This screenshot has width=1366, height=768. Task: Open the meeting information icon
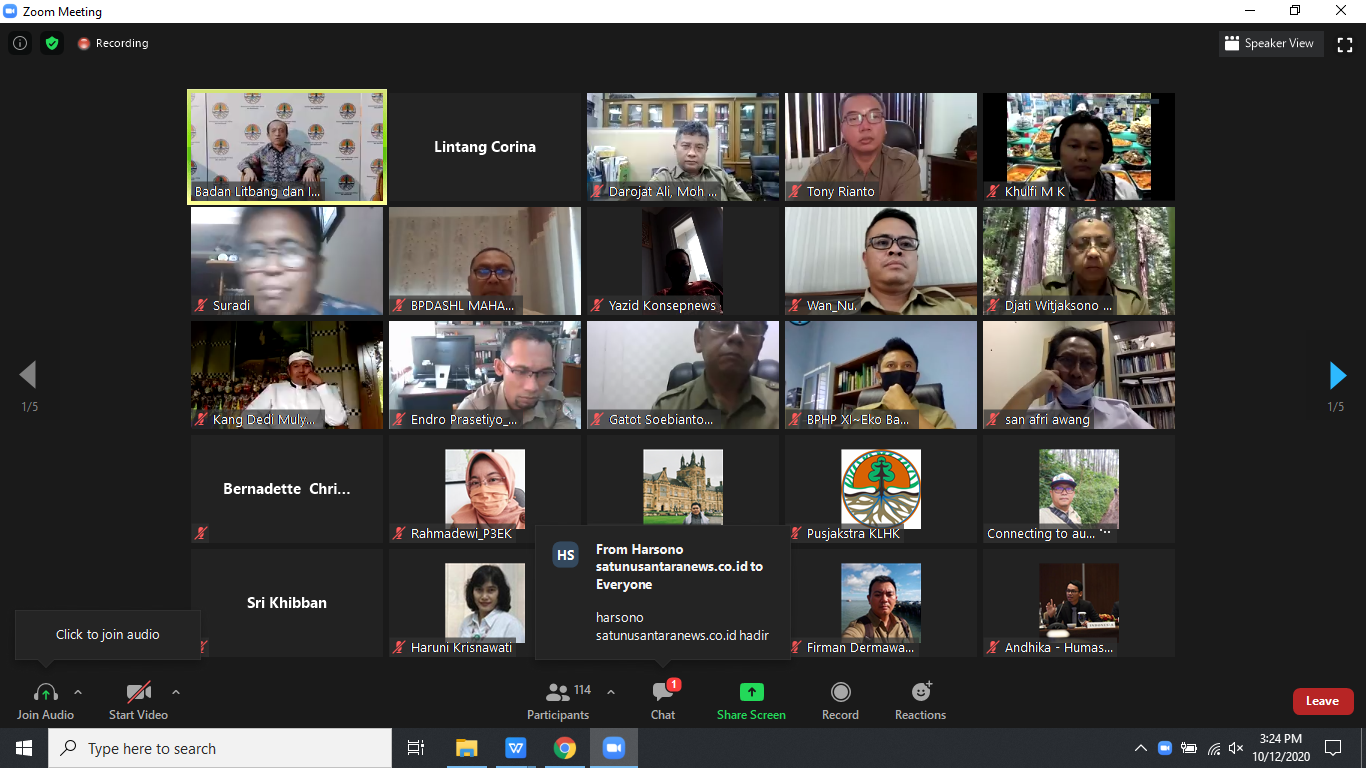pyautogui.click(x=19, y=43)
